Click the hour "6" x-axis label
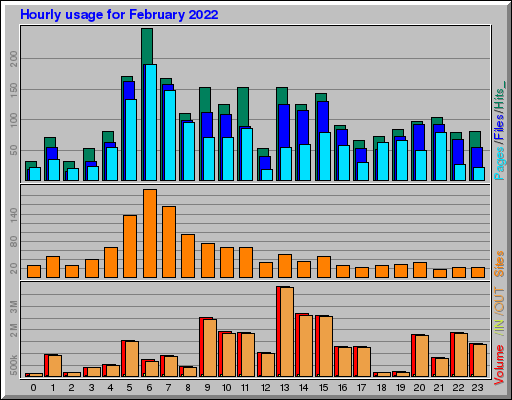Viewport: 512px width, 400px height. coord(149,387)
